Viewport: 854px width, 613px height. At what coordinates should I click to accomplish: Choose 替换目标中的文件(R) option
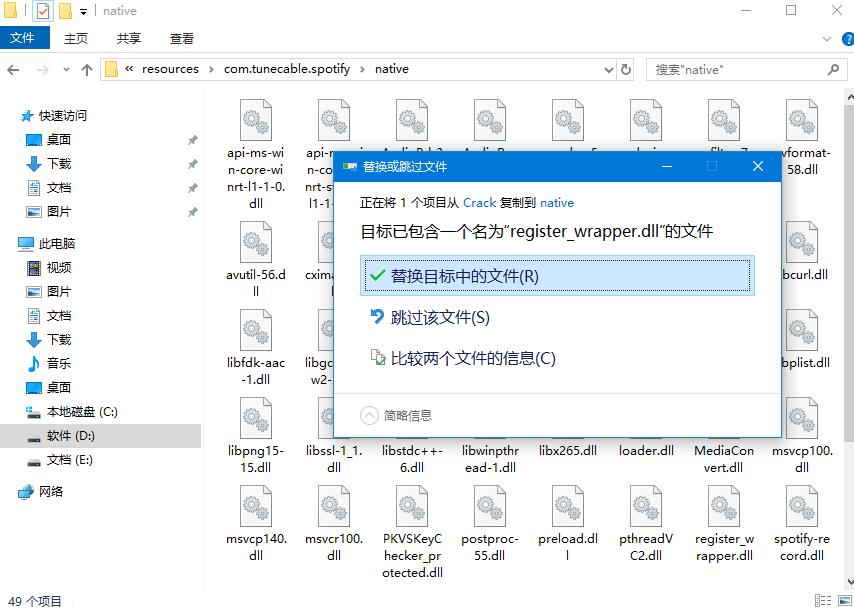557,276
